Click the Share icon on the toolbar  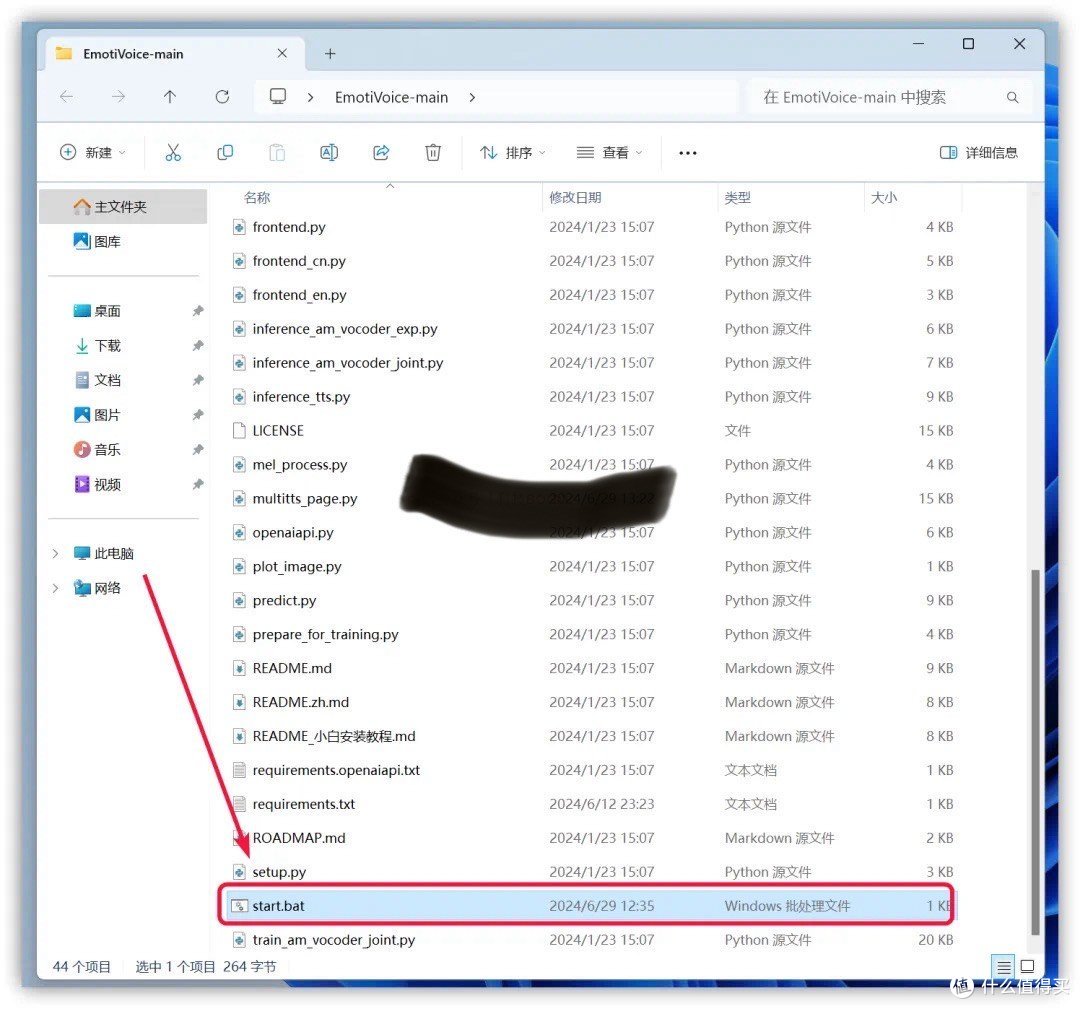[381, 152]
